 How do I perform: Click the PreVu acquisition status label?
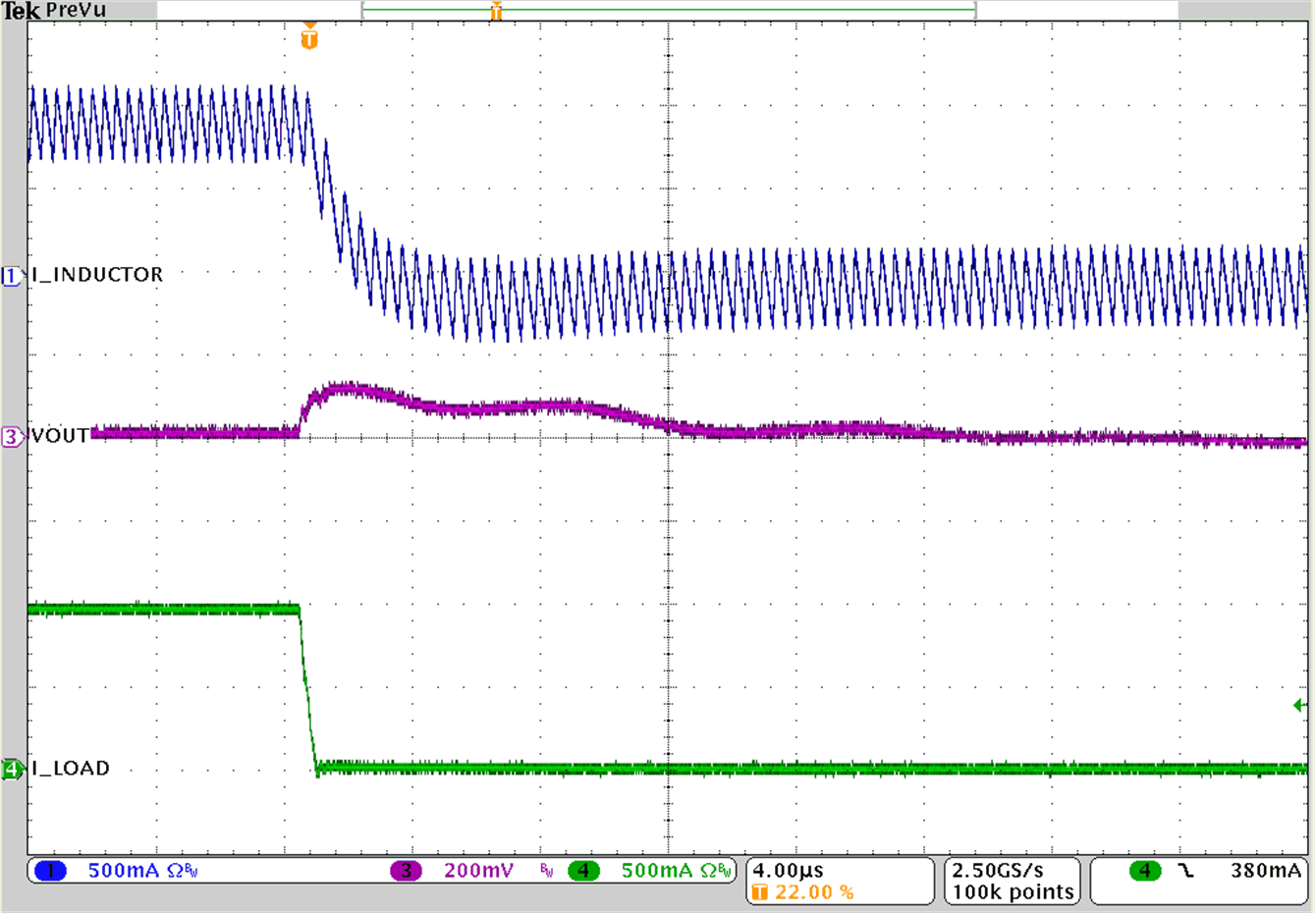coord(77,11)
